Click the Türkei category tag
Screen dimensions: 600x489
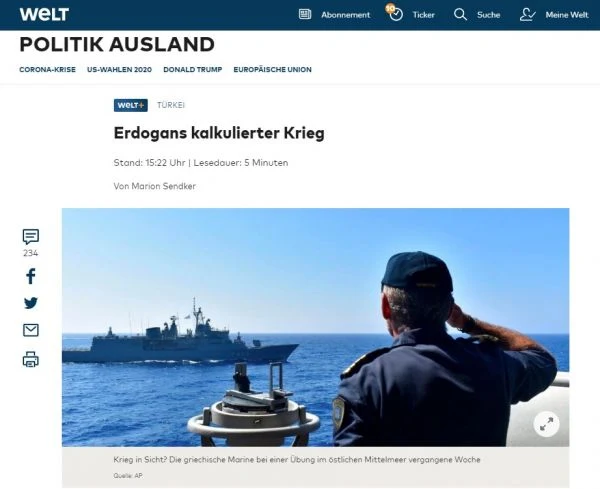[x=171, y=105]
